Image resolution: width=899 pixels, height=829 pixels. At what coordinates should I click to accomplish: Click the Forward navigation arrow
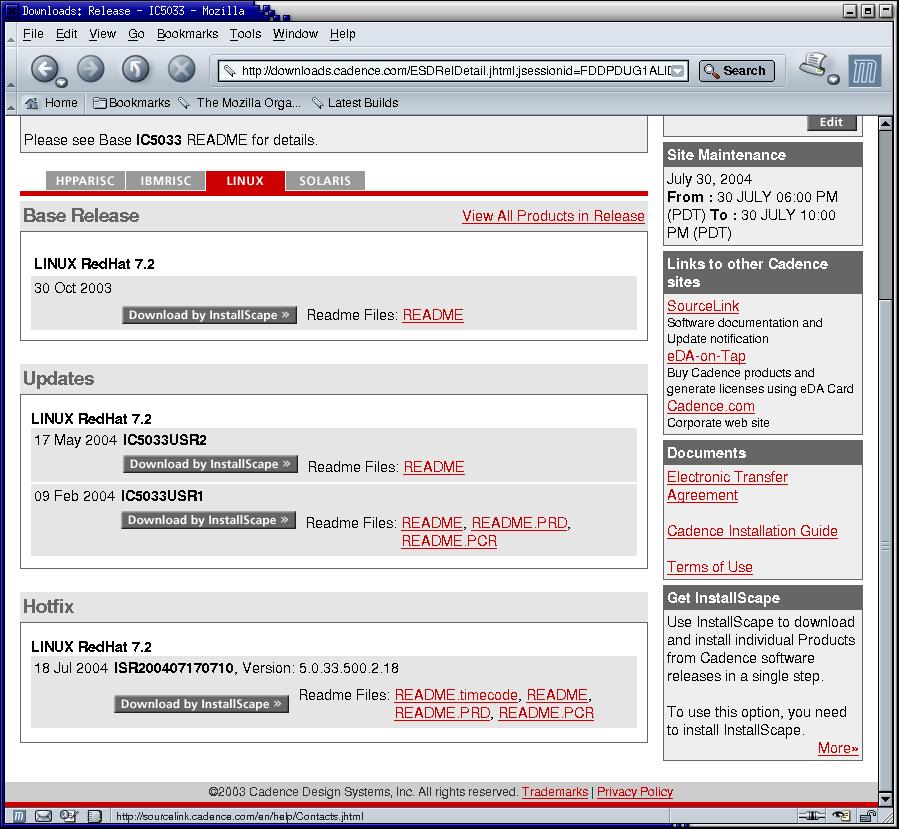[x=91, y=69]
